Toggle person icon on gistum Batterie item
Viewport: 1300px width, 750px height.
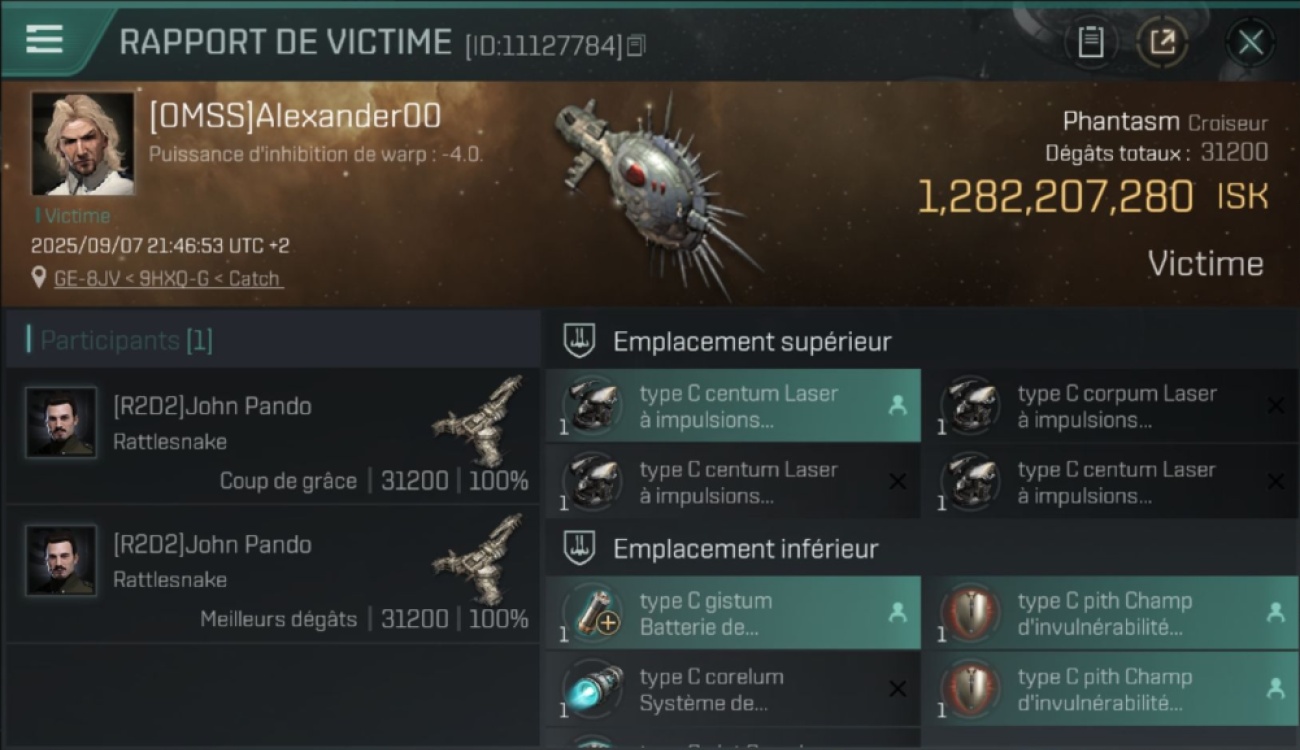pyautogui.click(x=897, y=613)
